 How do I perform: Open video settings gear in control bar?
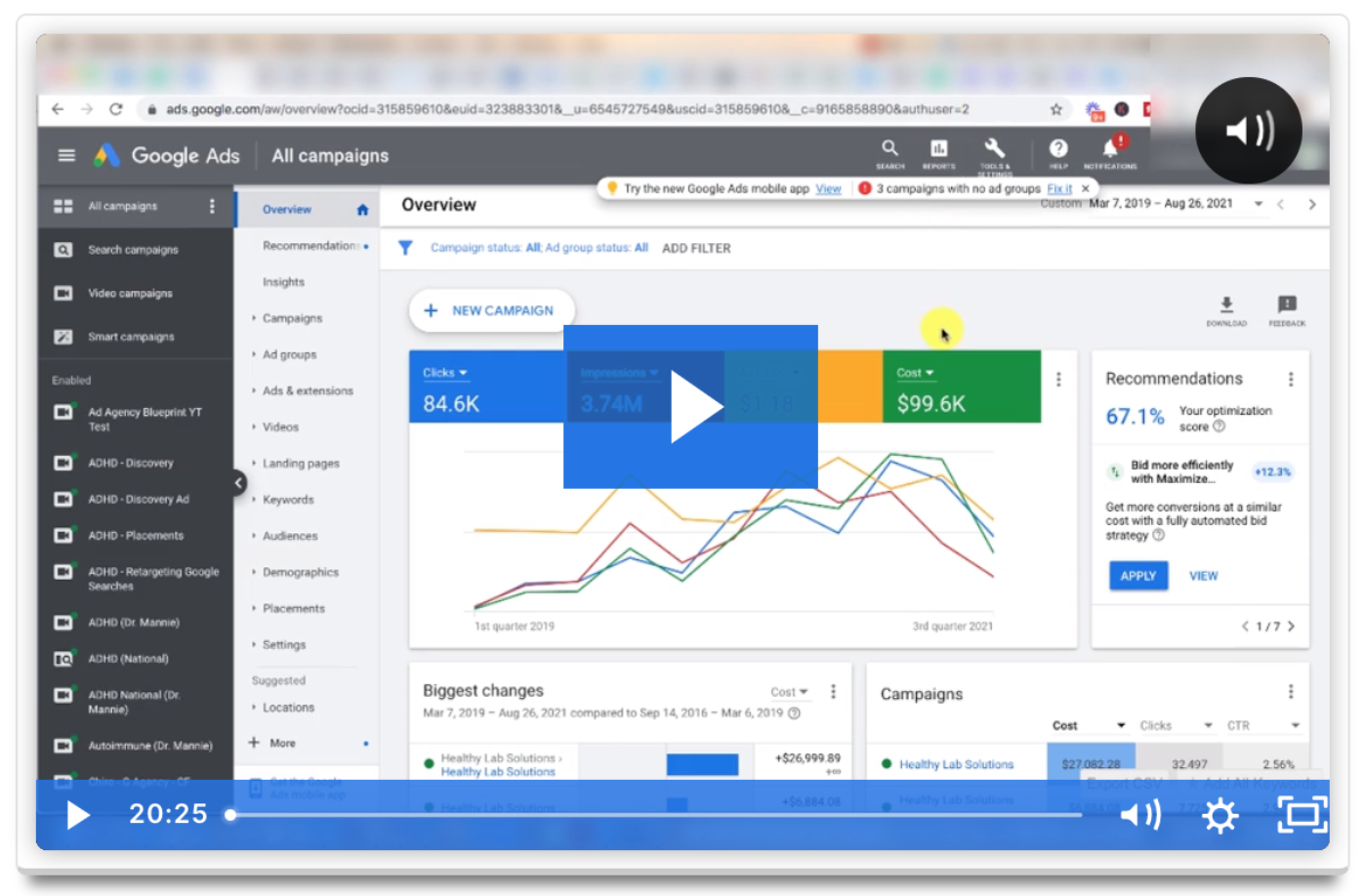point(1220,815)
